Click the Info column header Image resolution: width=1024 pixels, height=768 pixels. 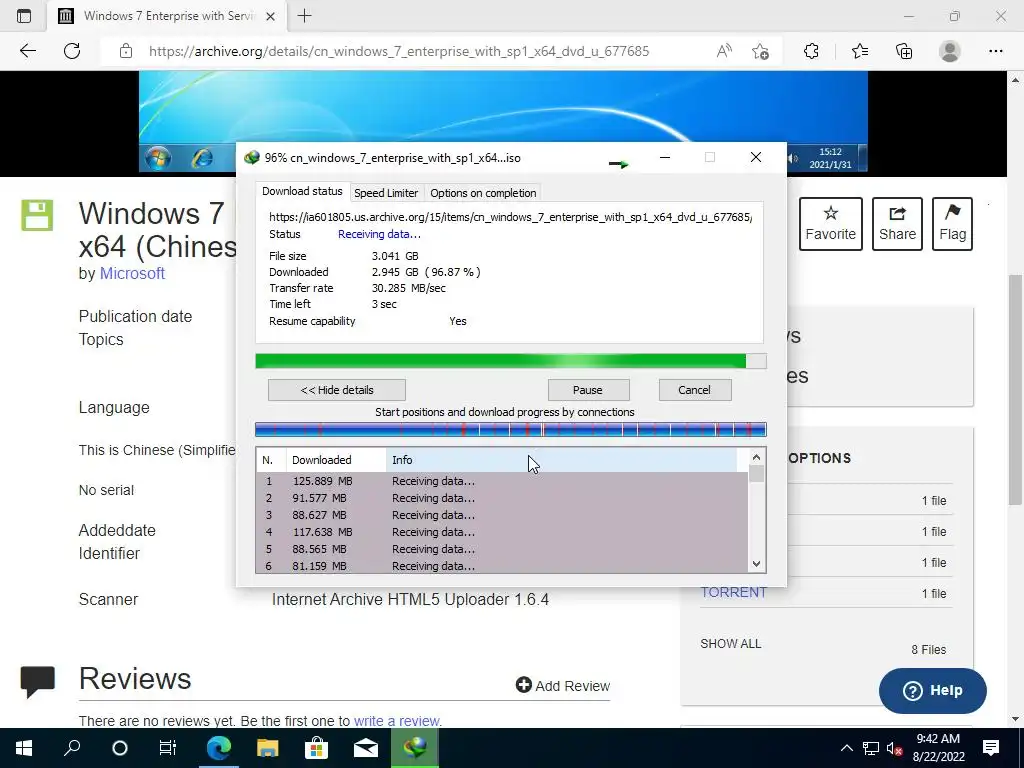pos(562,460)
